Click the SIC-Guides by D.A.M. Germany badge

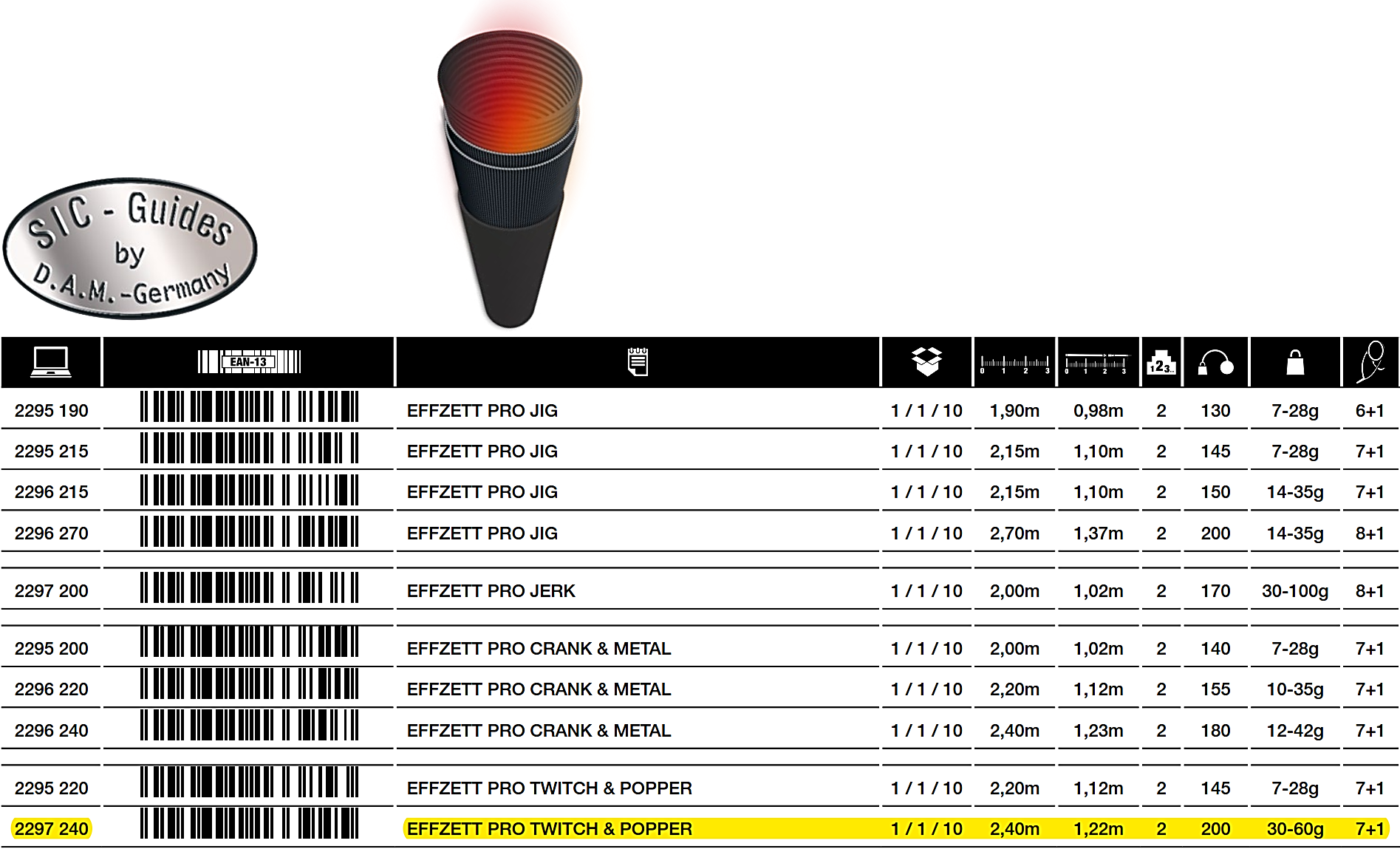[130, 248]
